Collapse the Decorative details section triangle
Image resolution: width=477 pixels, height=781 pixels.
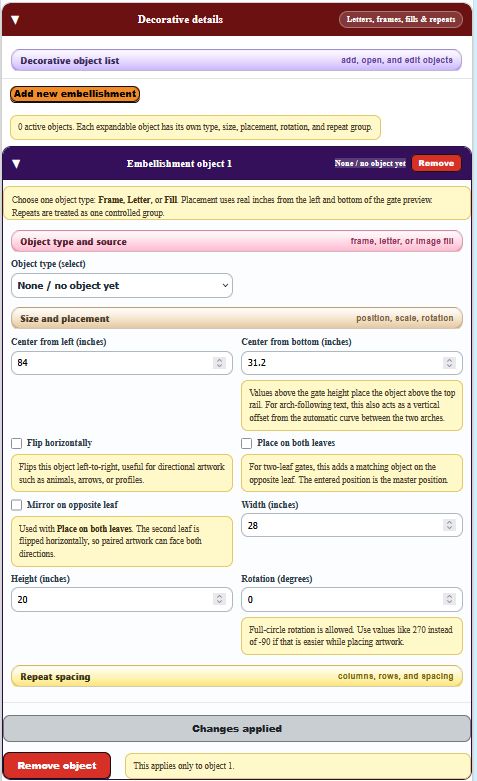click(15, 20)
